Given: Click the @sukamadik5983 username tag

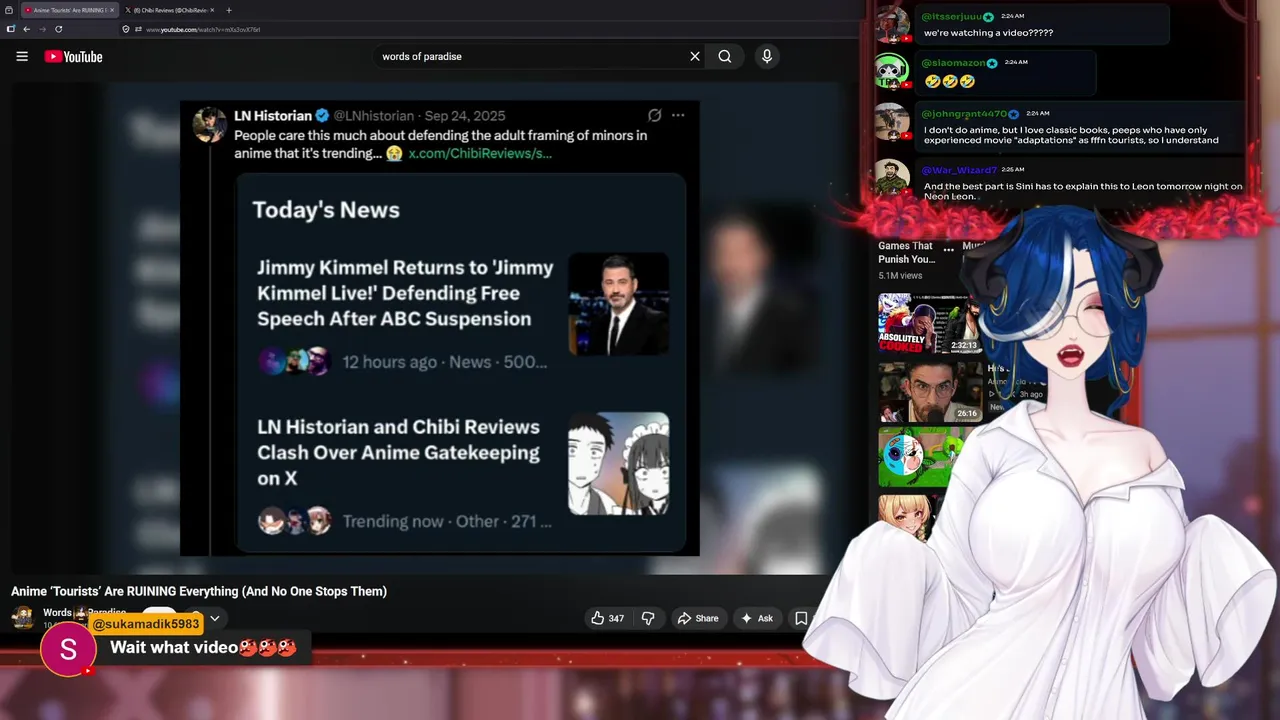Looking at the screenshot, I should click(x=146, y=624).
